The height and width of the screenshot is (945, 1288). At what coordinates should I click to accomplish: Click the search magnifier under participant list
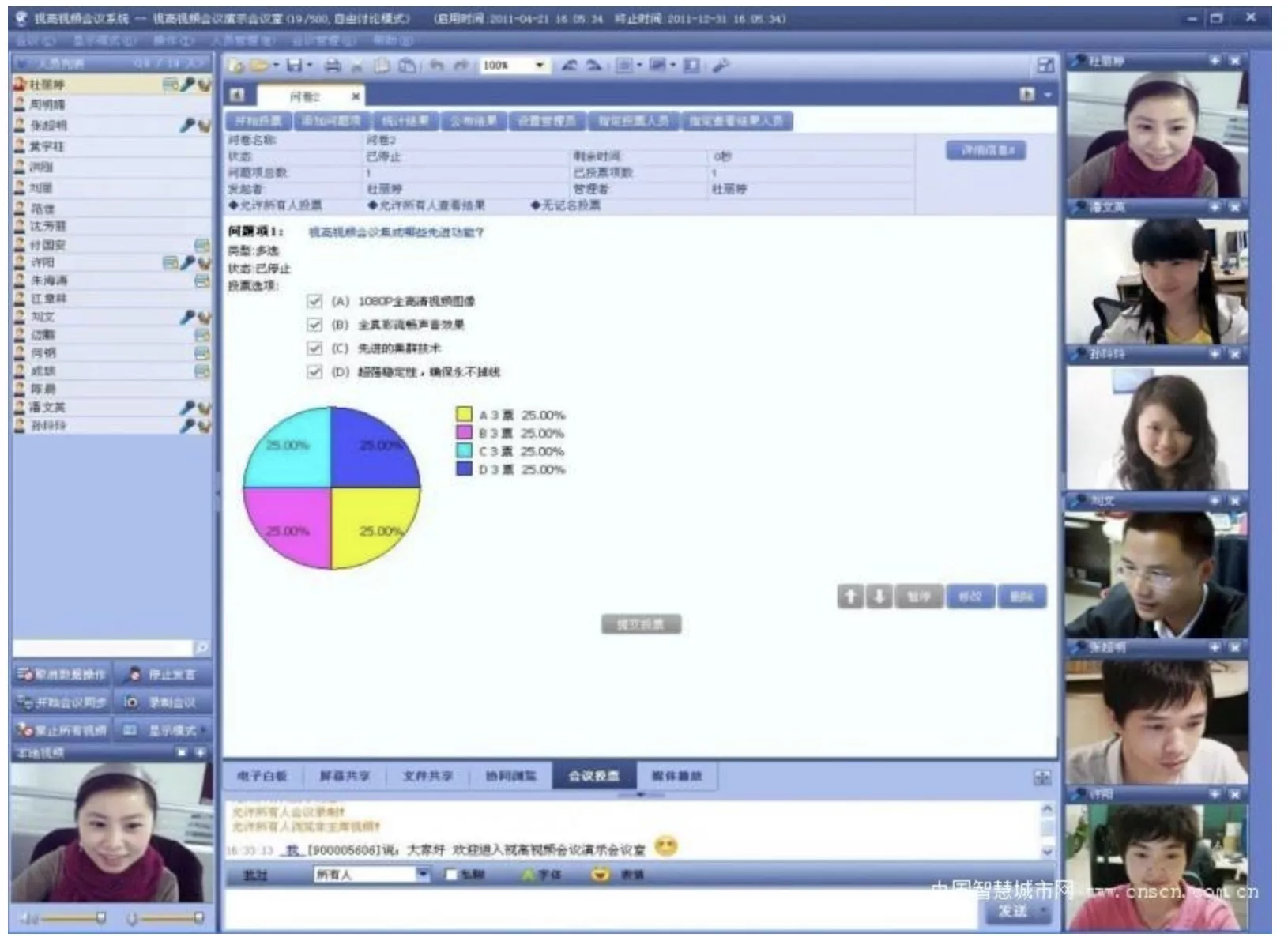(x=202, y=648)
